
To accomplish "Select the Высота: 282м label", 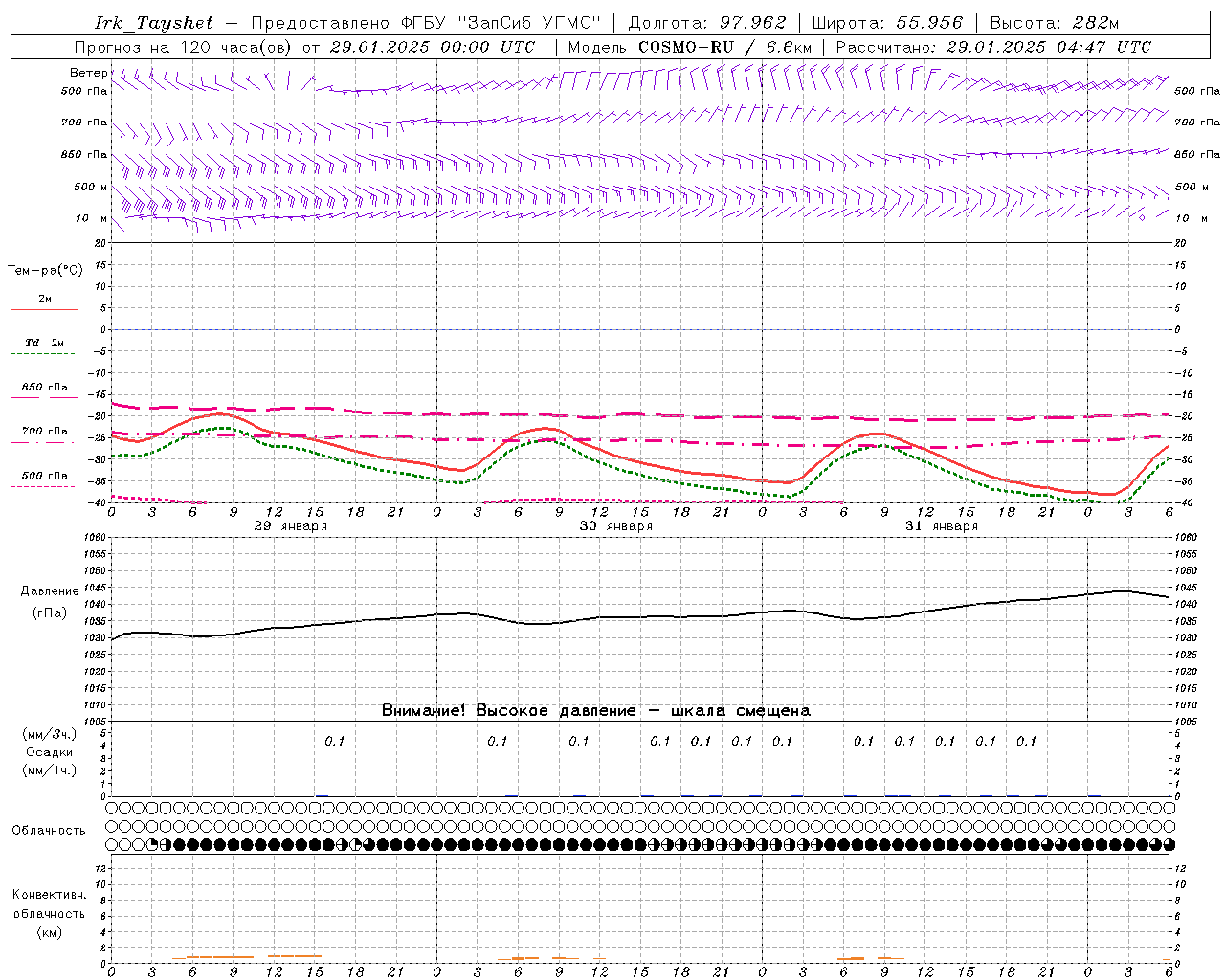I will [x=1055, y=23].
